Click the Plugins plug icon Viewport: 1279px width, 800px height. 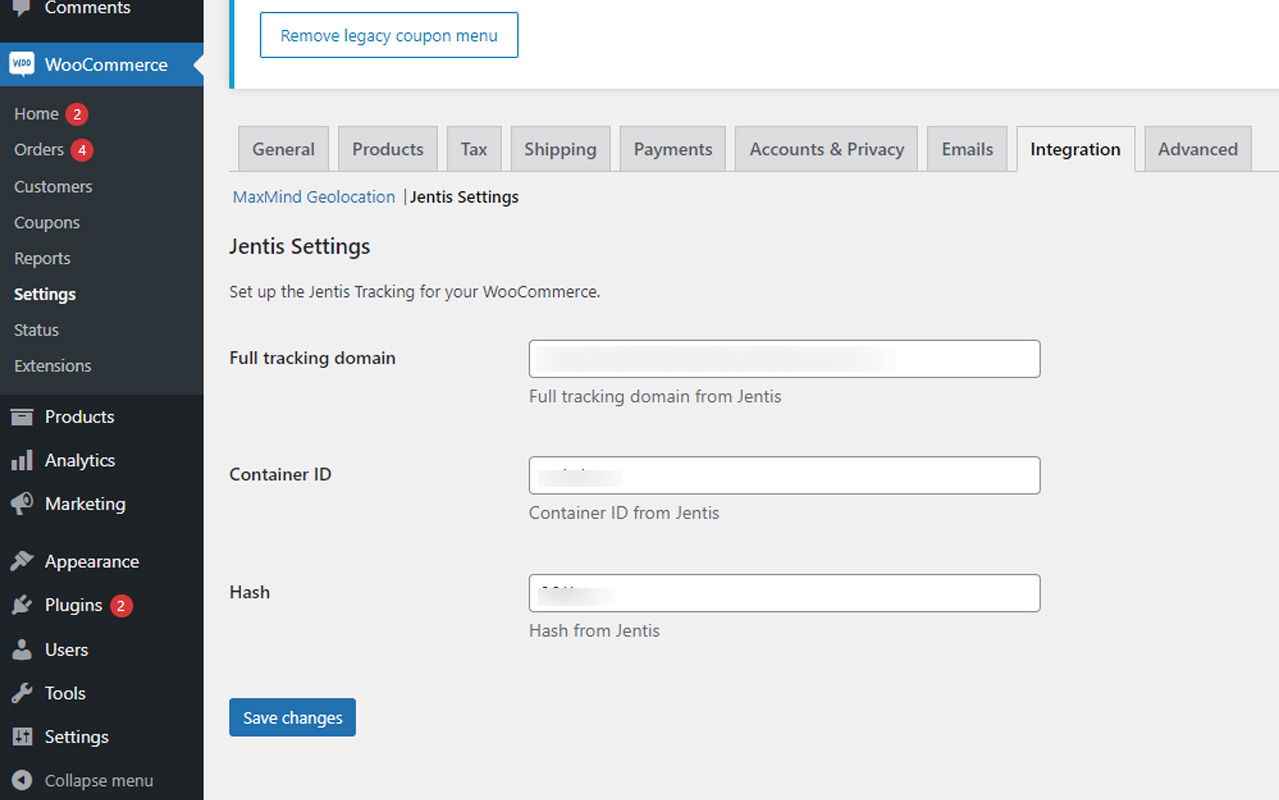coord(22,605)
